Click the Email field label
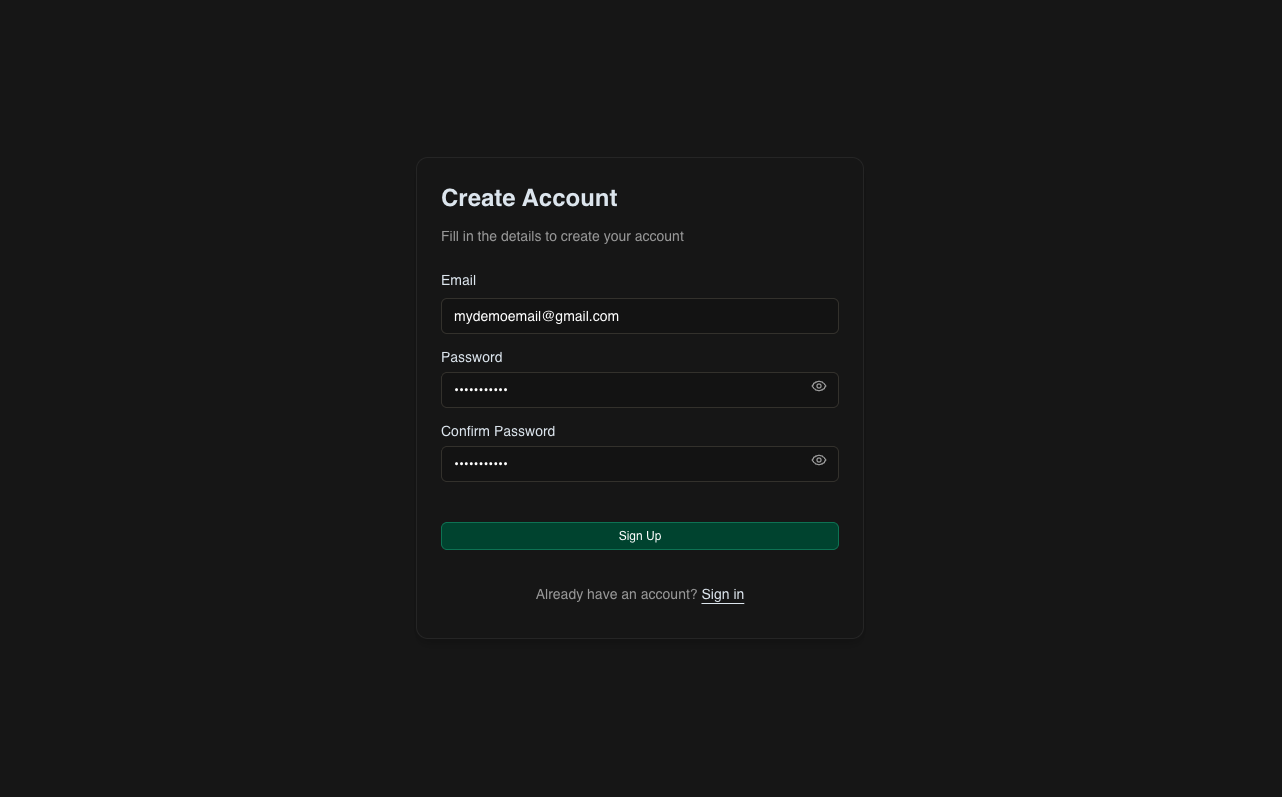The height and width of the screenshot is (797, 1282). 458,280
